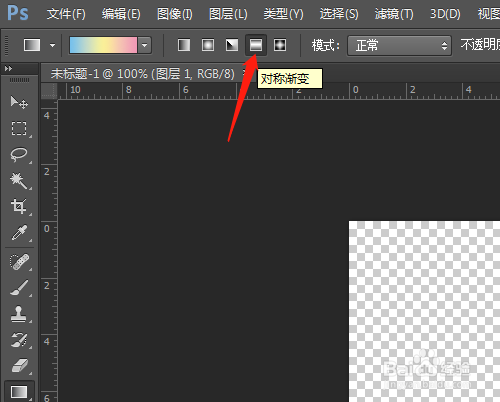This screenshot has height=402, width=500.
Task: Select the Healing Brush tool
Action: (19, 262)
